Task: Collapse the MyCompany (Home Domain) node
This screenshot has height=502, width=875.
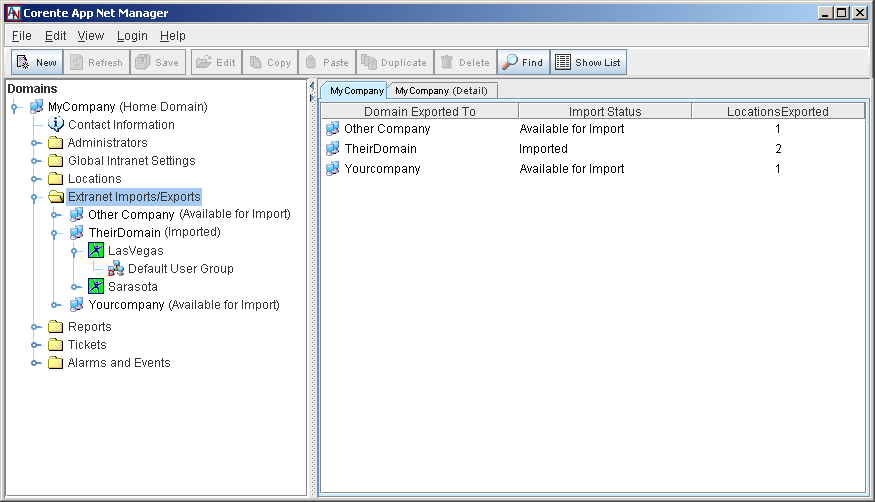Action: coord(15,107)
